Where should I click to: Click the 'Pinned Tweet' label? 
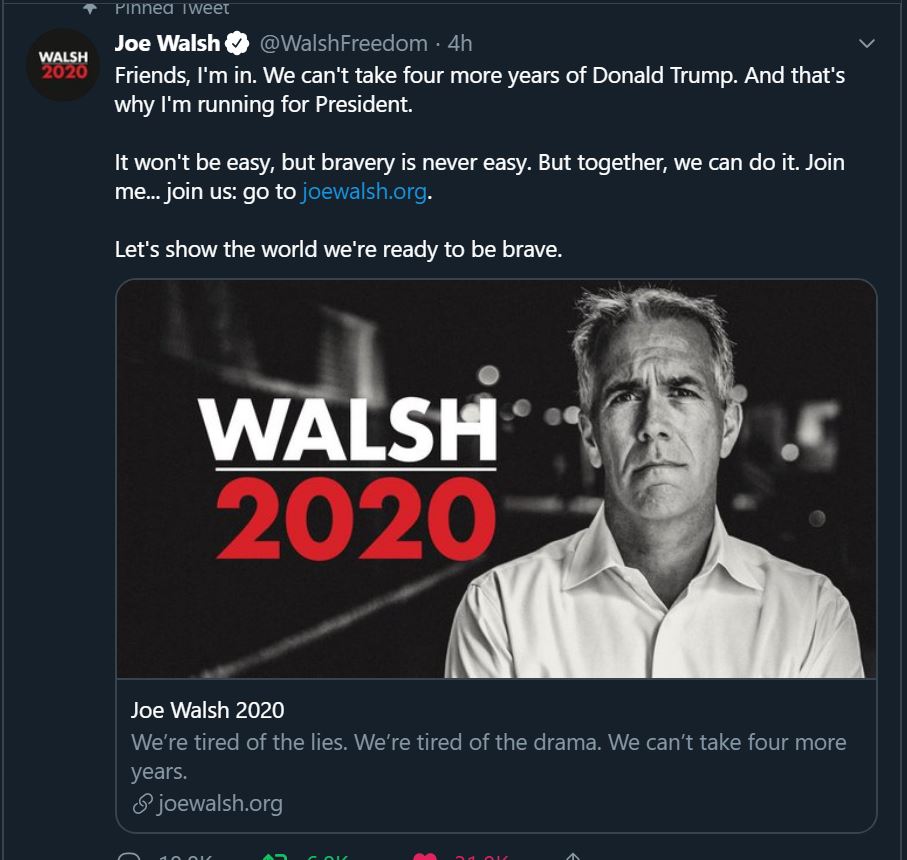[172, 8]
